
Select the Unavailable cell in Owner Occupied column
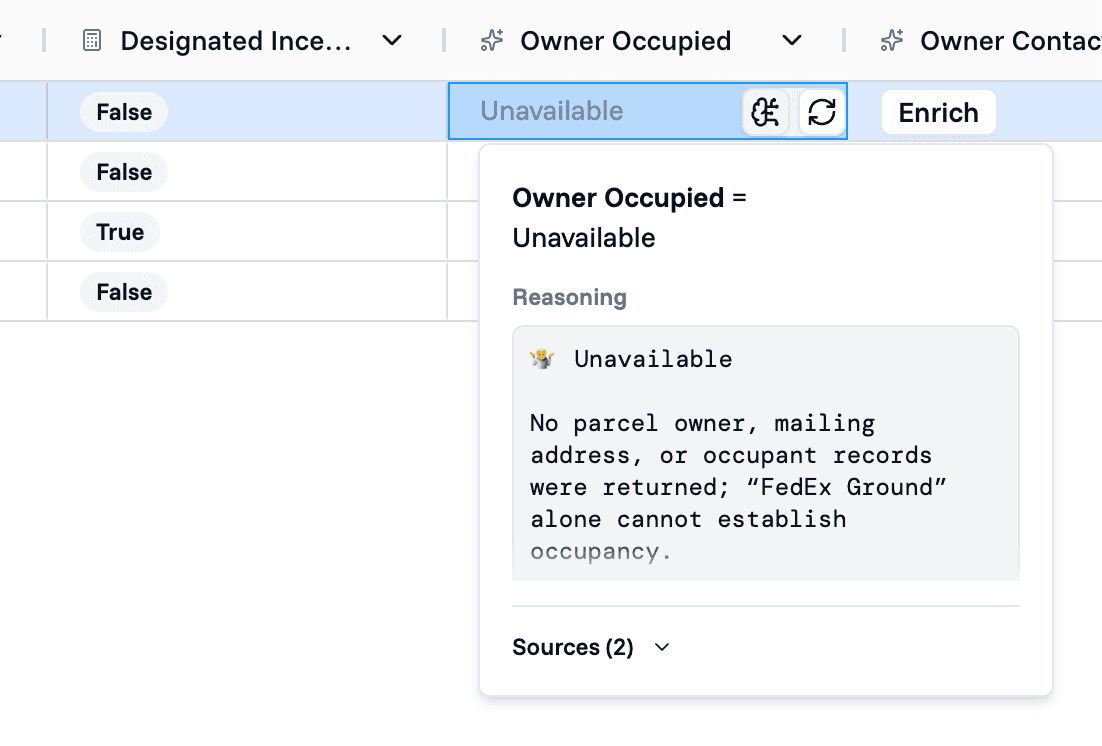[x=648, y=111]
